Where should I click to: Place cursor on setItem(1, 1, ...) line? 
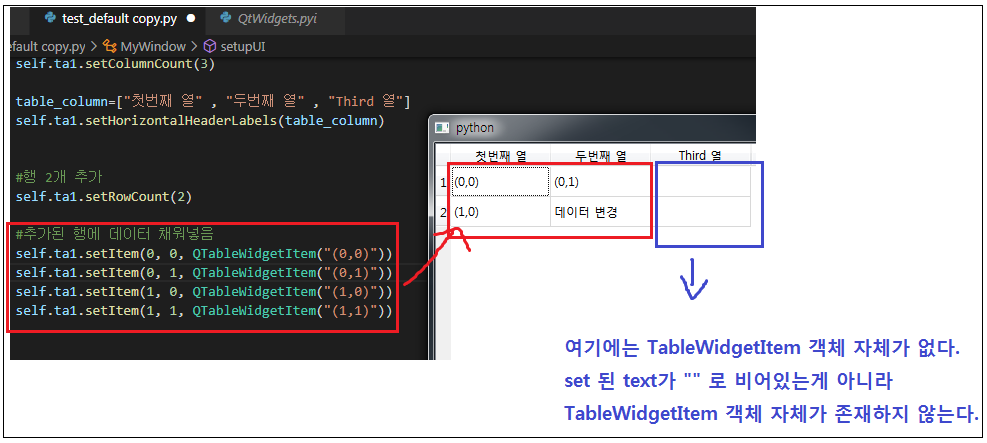[204, 311]
